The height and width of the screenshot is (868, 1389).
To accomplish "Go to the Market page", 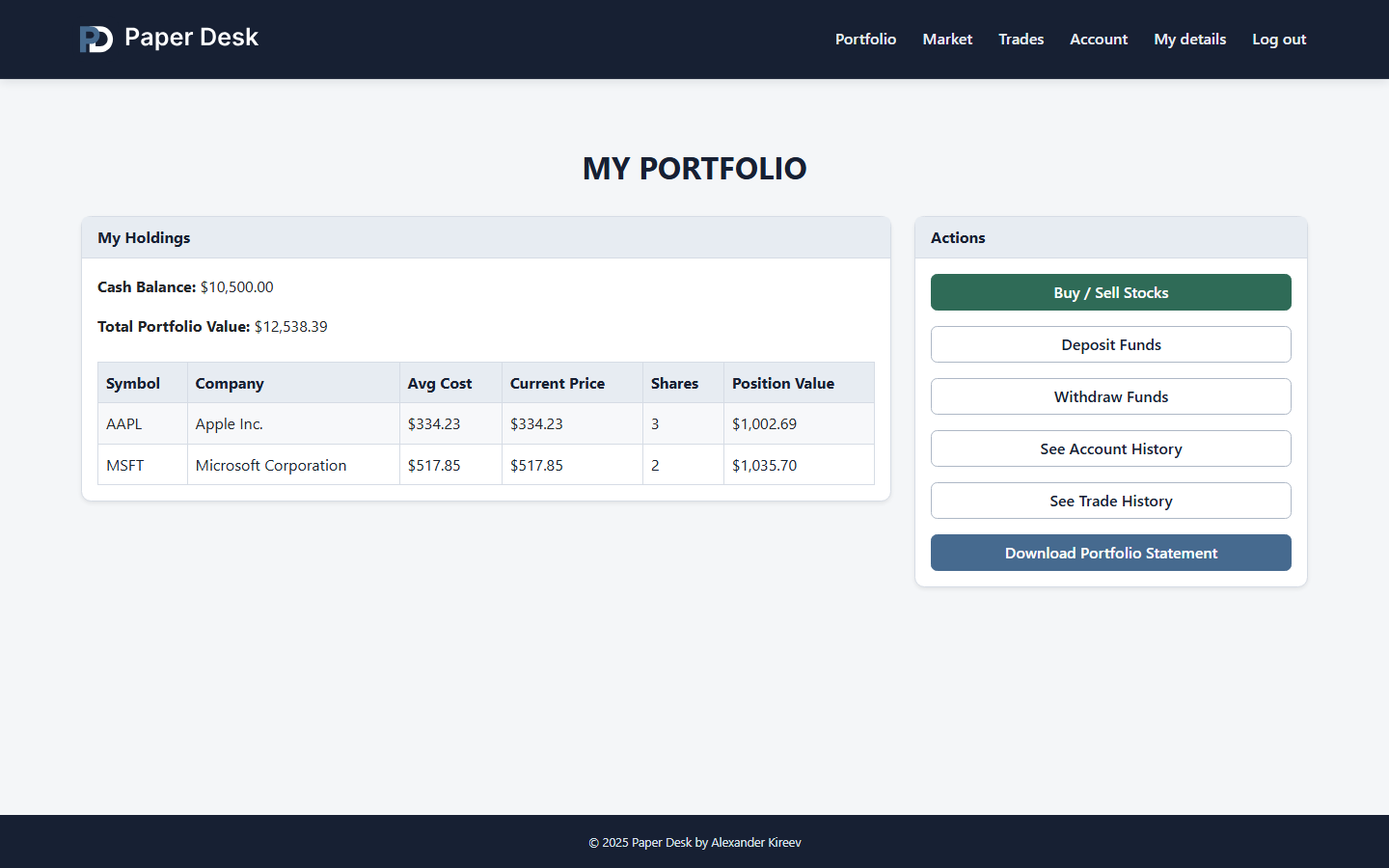I will click(947, 40).
